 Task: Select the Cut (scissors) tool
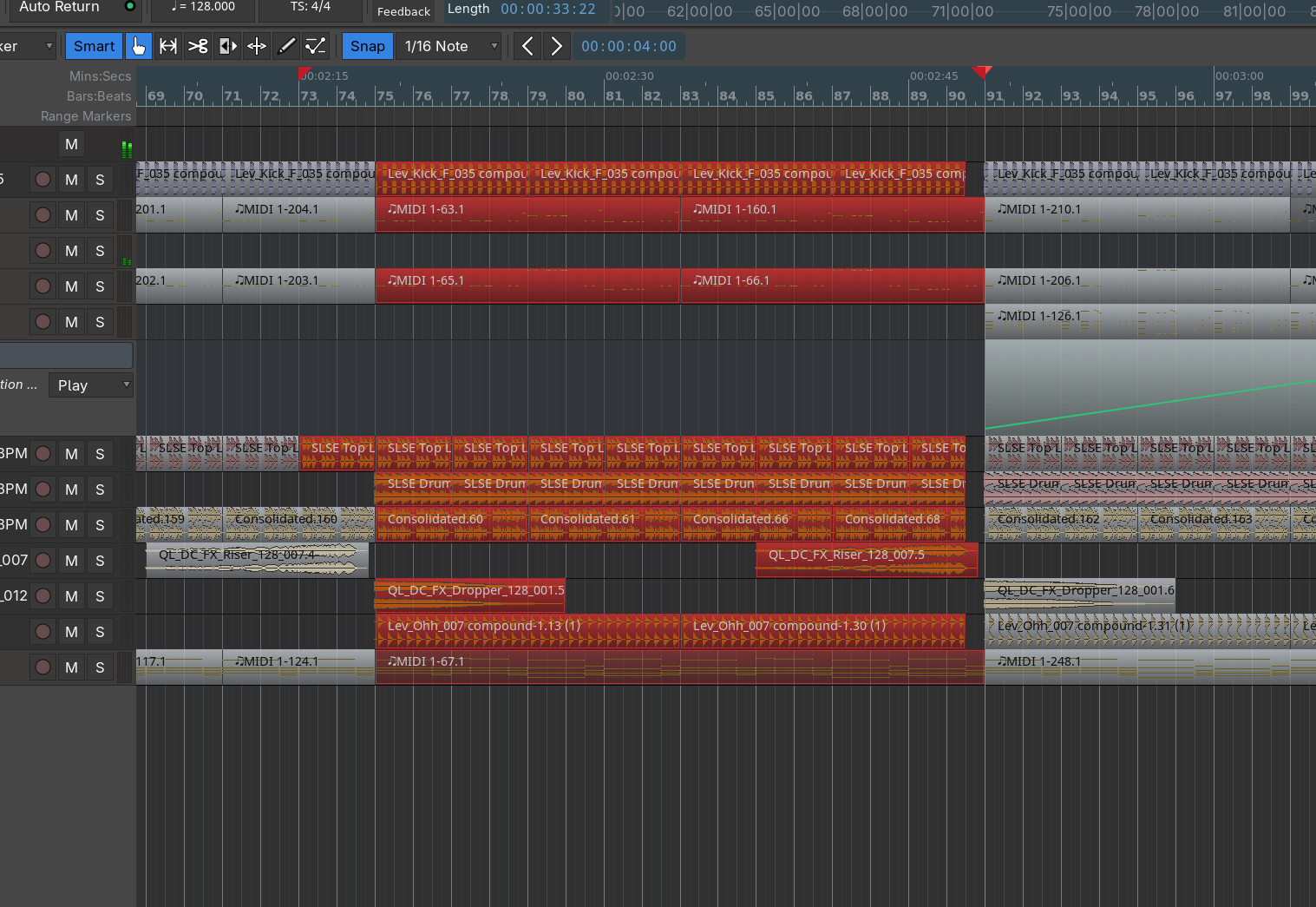pos(198,46)
